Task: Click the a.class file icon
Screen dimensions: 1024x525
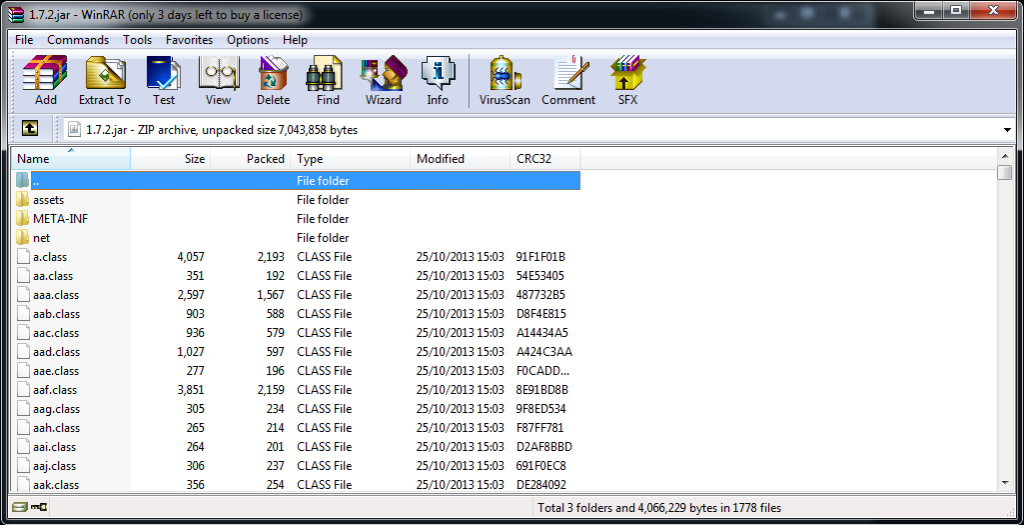Action: coord(24,256)
